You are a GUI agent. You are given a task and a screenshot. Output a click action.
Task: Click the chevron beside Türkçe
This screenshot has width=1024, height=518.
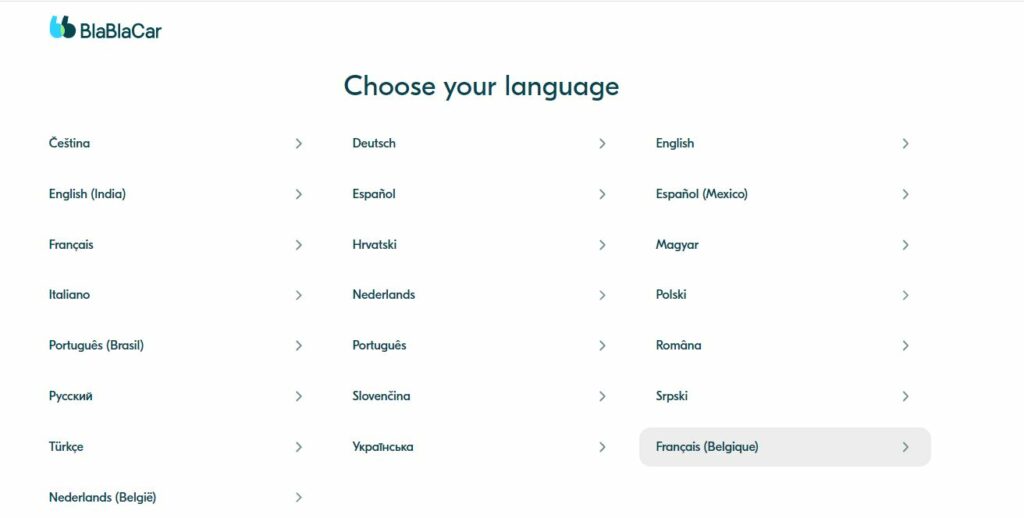(298, 447)
